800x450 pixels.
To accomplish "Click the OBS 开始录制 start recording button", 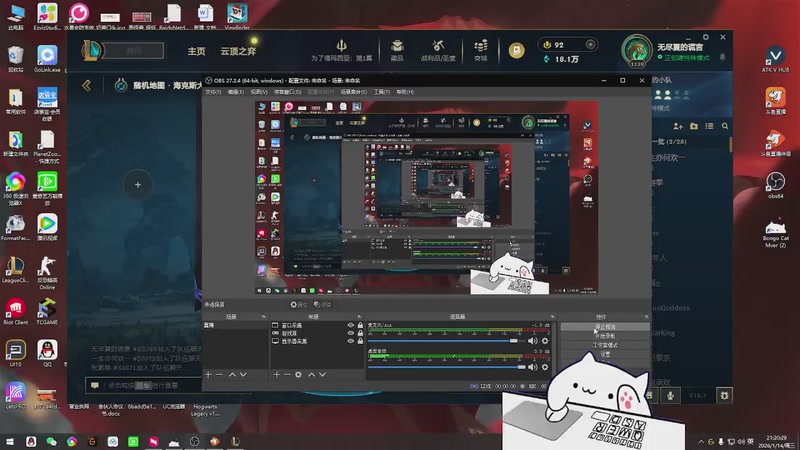I will click(605, 336).
